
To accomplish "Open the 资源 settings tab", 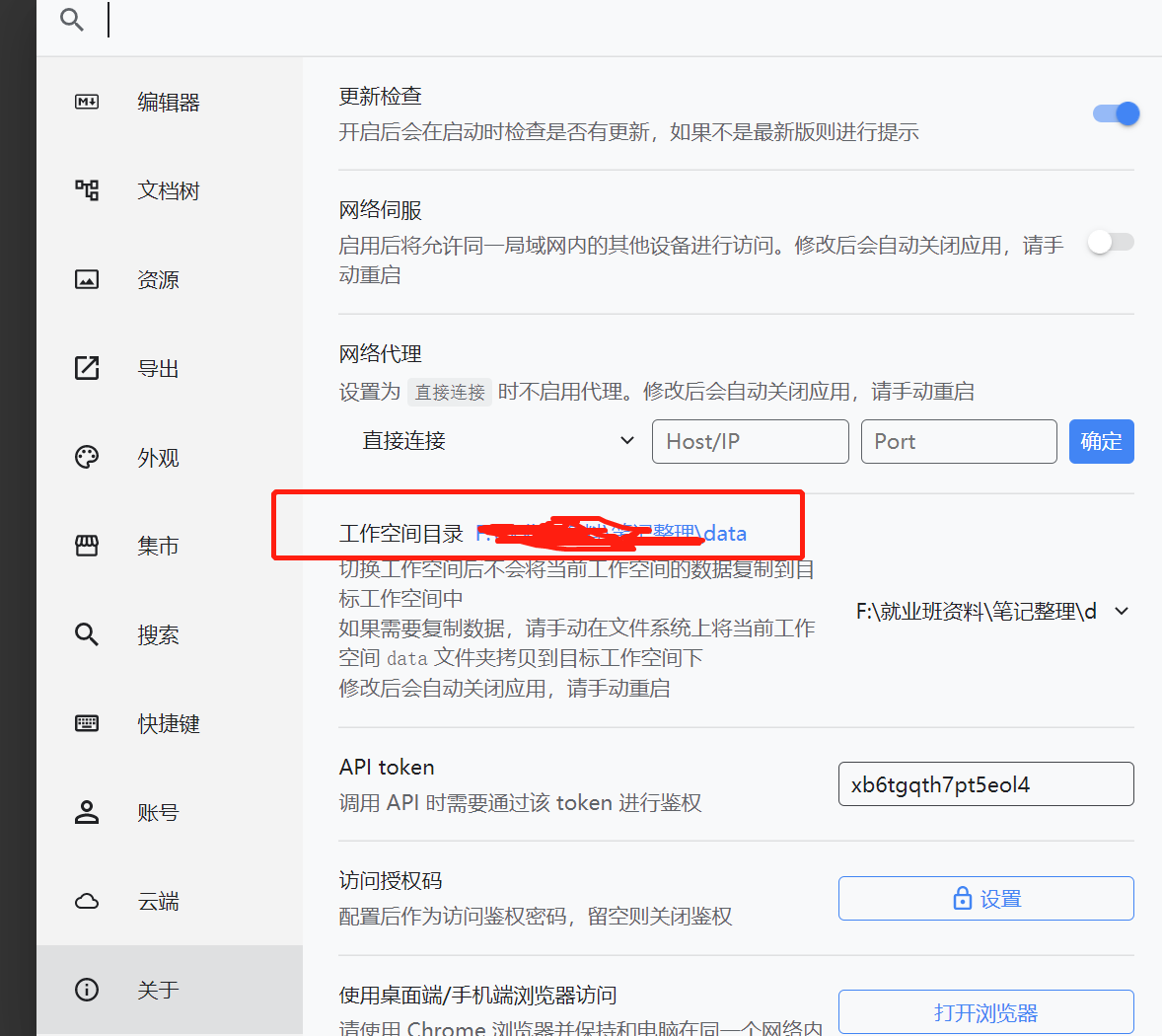I will pyautogui.click(x=170, y=279).
